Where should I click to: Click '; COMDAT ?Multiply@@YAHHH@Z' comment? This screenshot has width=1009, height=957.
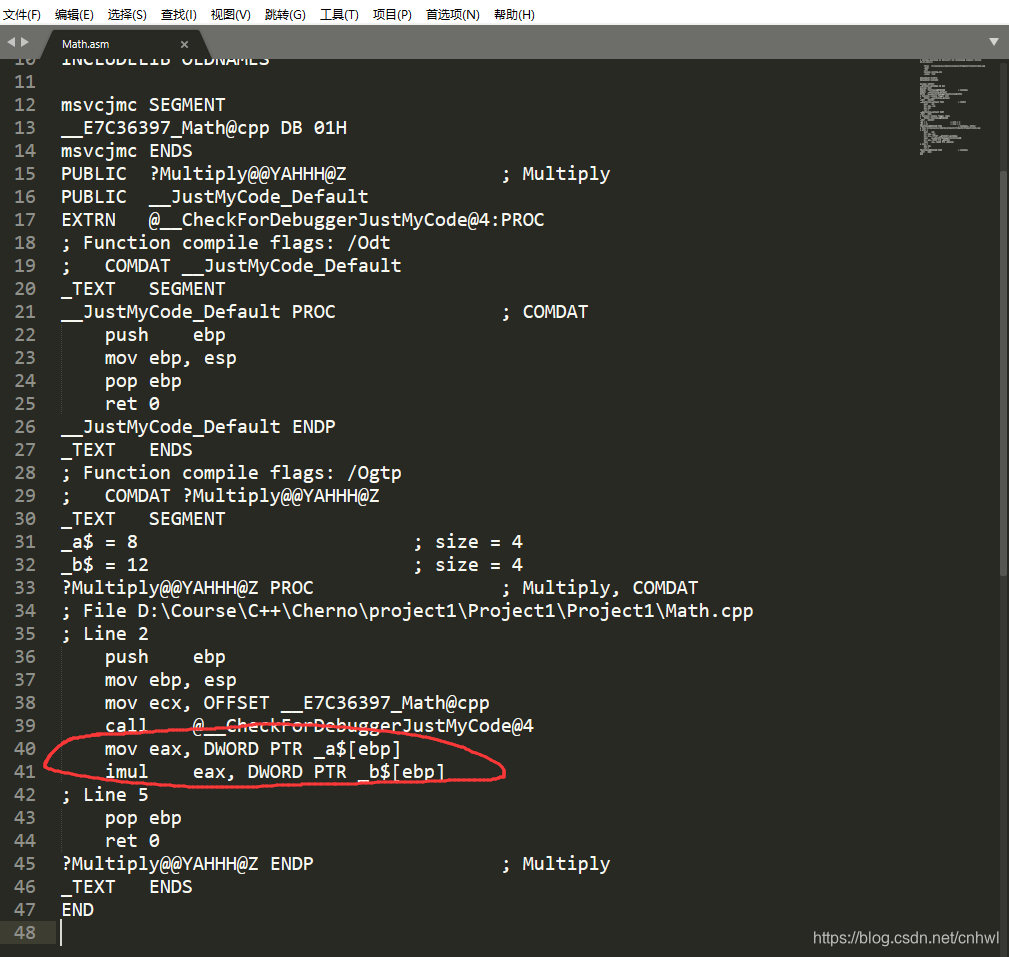220,496
